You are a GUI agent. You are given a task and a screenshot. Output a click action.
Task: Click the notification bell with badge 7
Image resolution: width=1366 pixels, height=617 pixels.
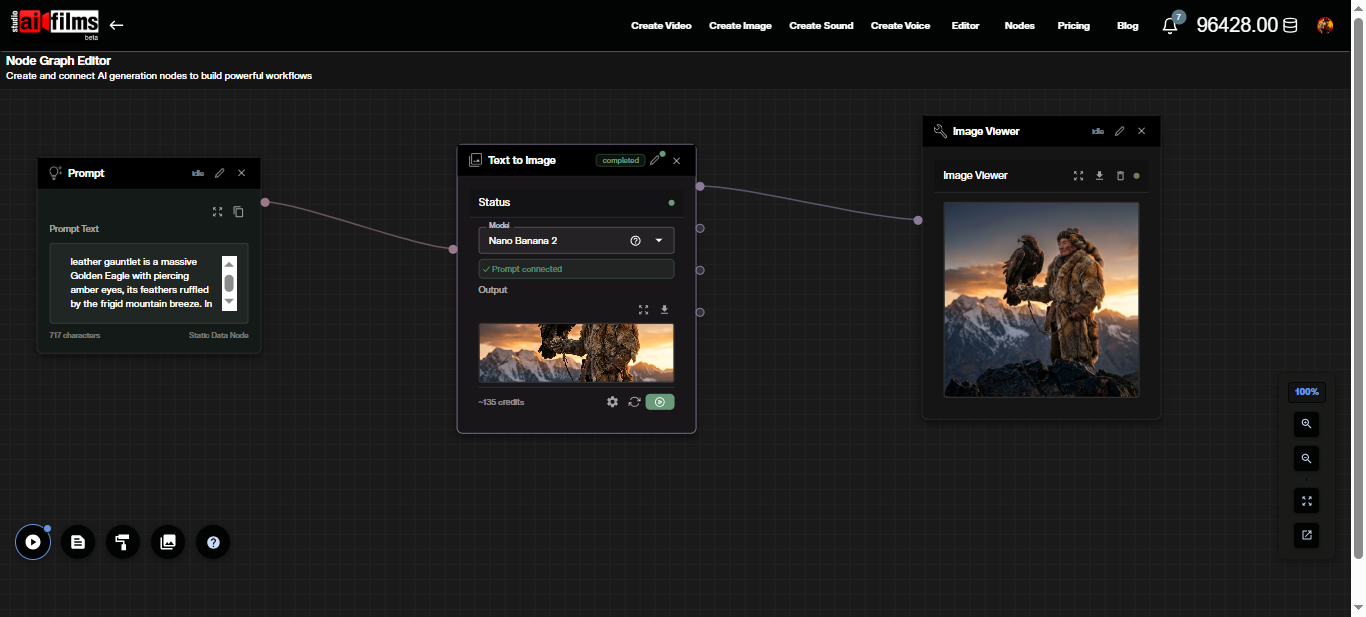click(x=1170, y=25)
